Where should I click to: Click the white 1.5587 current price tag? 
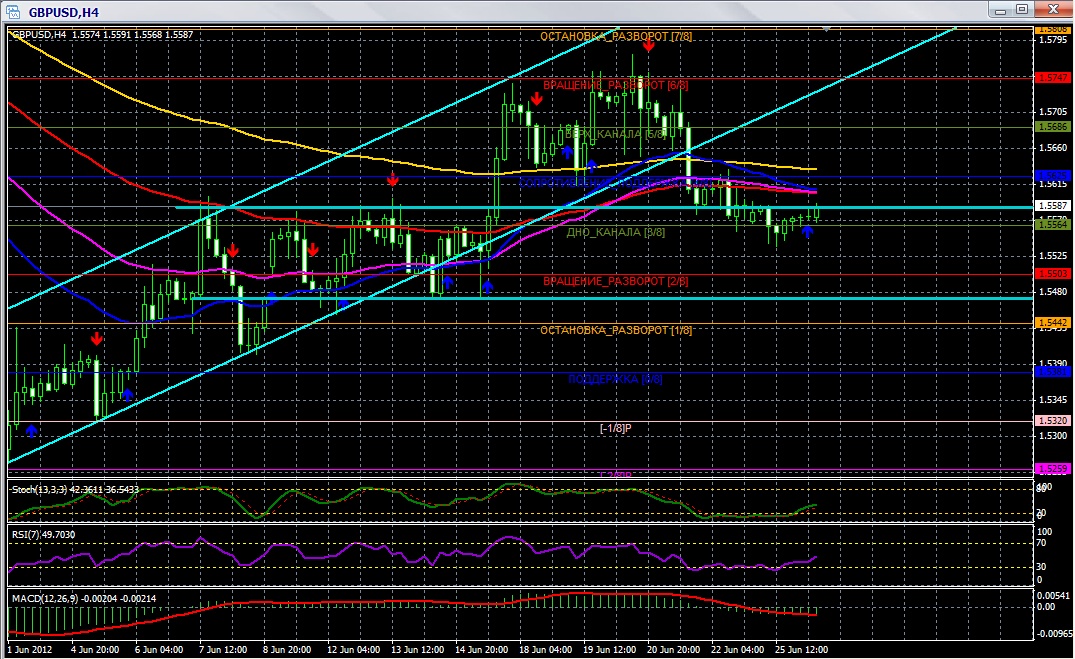point(1052,206)
